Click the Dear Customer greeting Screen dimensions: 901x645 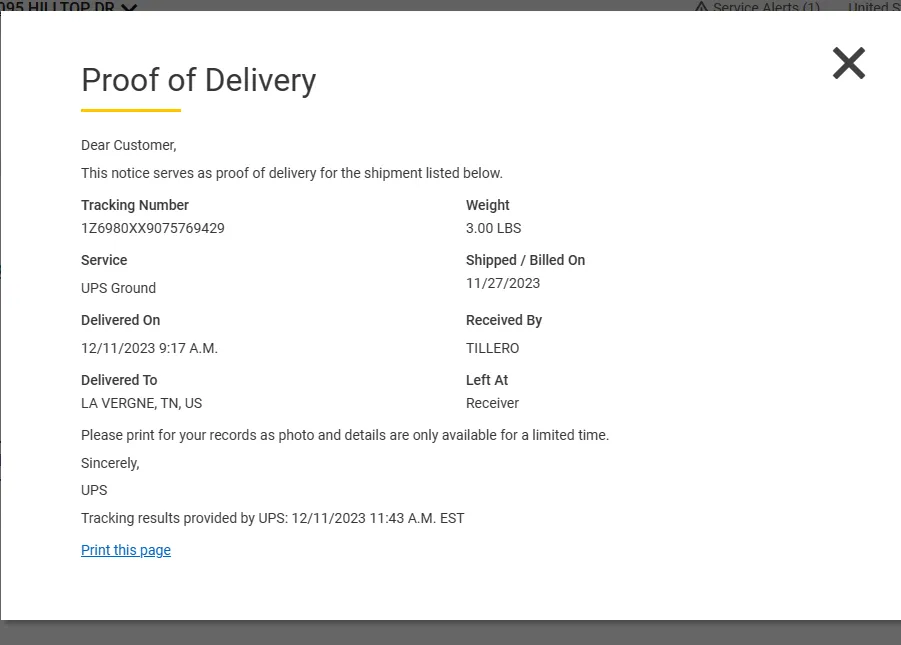click(x=128, y=145)
